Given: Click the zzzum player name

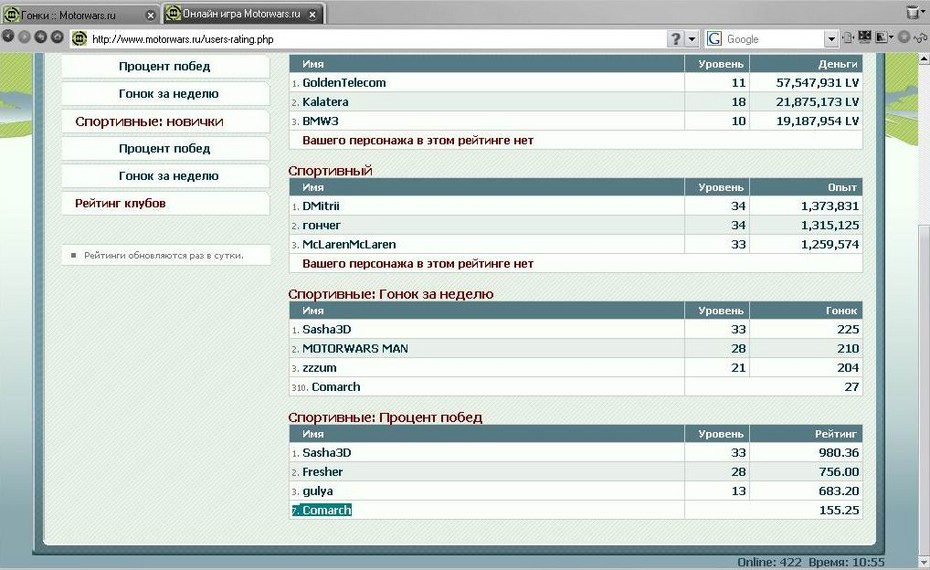Looking at the screenshot, I should [319, 368].
